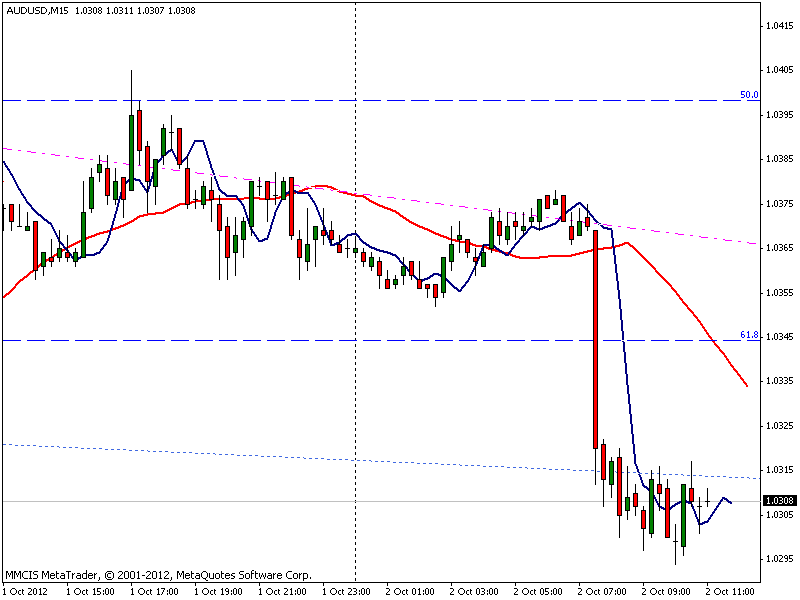Click the 1.0345 price axis label
800x600 pixels.
[780, 337]
